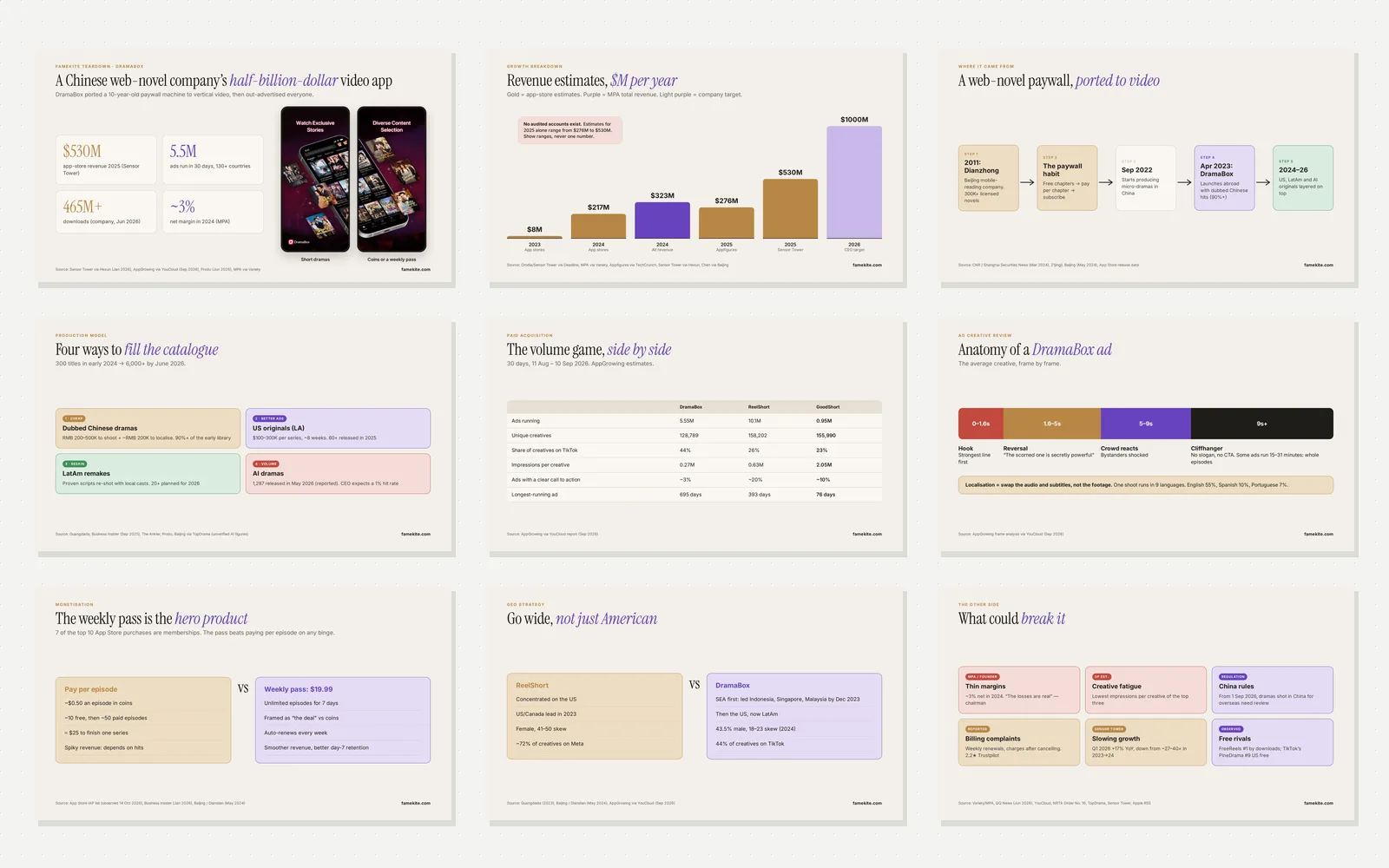This screenshot has width=1389, height=868.
Task: Click the 'No audited accounts exist' note
Action: [570, 130]
